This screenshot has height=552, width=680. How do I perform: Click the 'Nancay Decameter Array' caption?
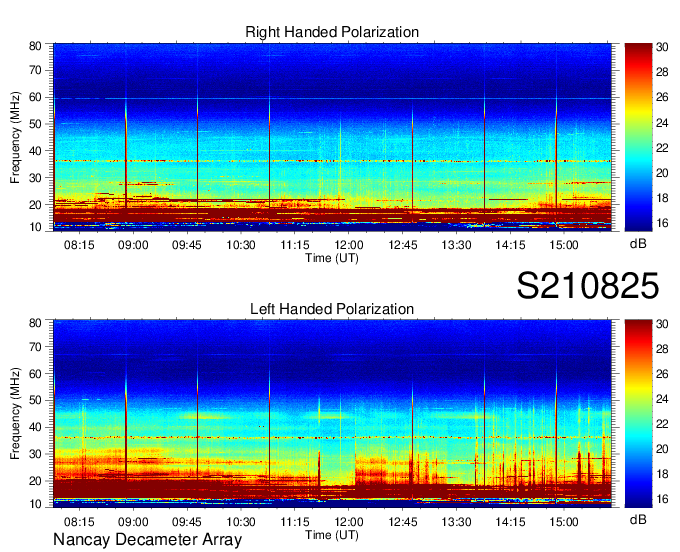pyautogui.click(x=147, y=539)
